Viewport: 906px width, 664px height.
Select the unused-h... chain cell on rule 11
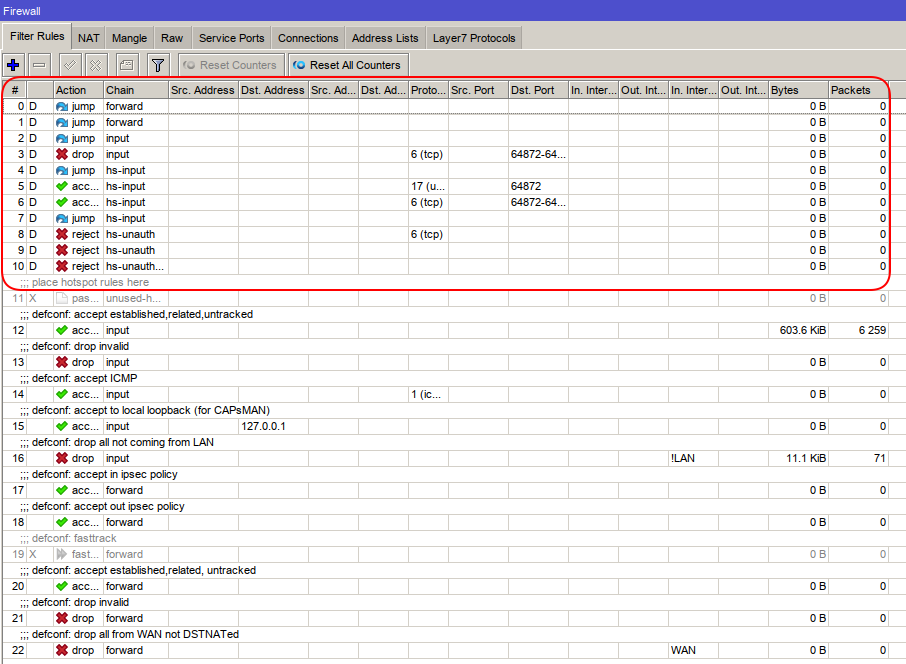[x=136, y=298]
